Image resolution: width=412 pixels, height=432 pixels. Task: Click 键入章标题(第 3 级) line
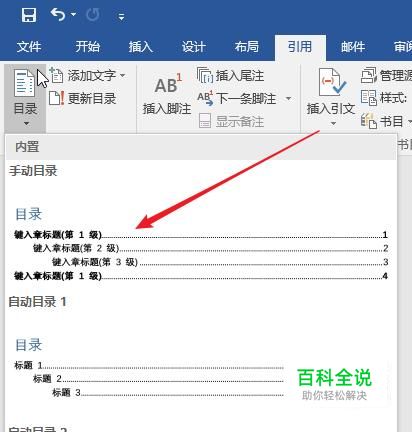(x=220, y=262)
